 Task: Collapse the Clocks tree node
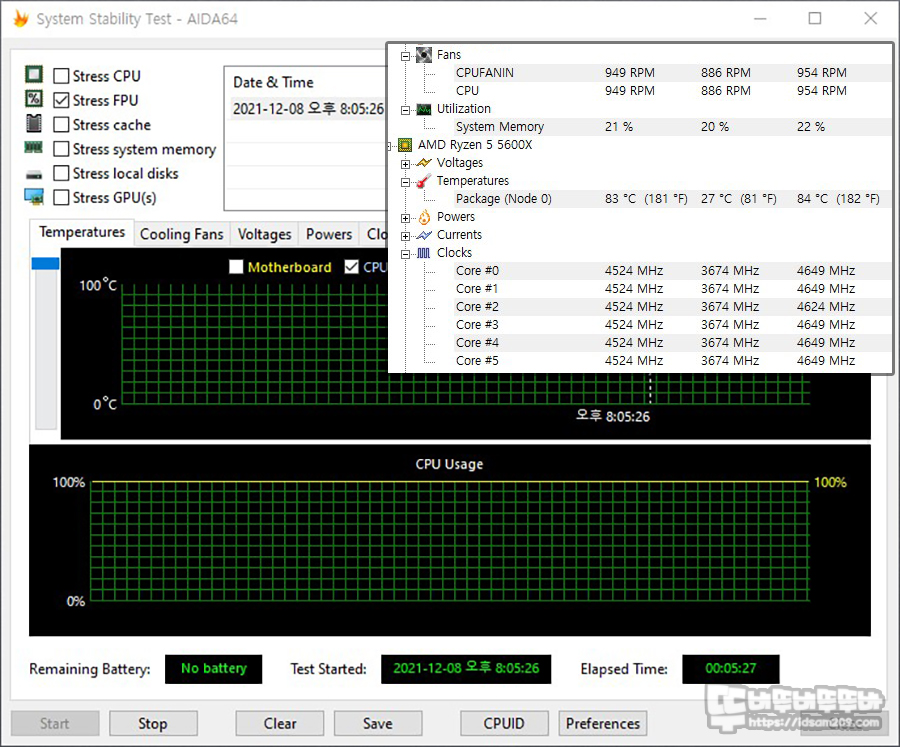(x=405, y=254)
